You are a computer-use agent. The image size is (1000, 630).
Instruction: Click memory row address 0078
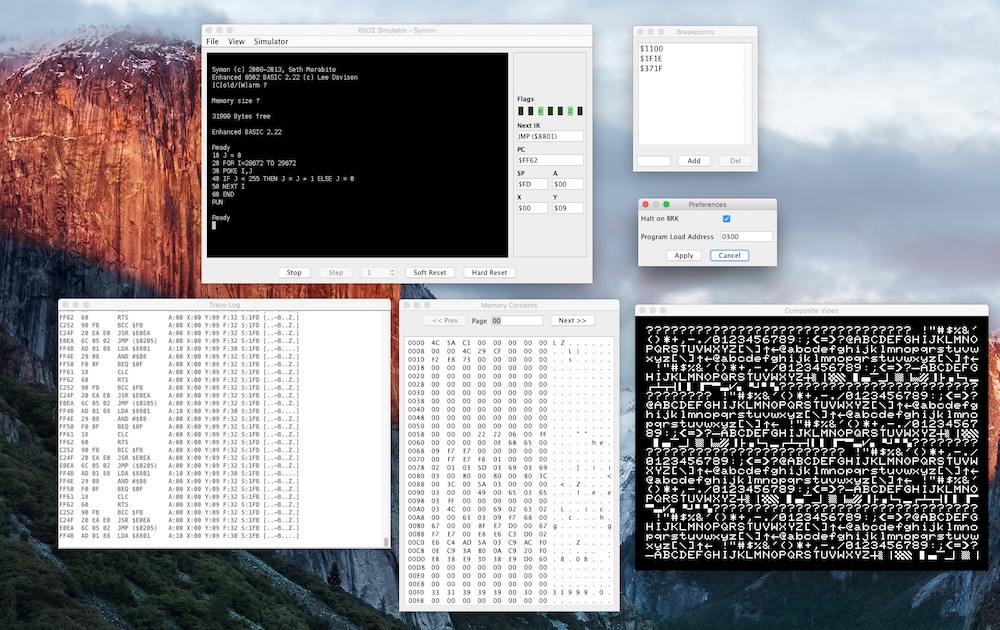click(x=416, y=467)
